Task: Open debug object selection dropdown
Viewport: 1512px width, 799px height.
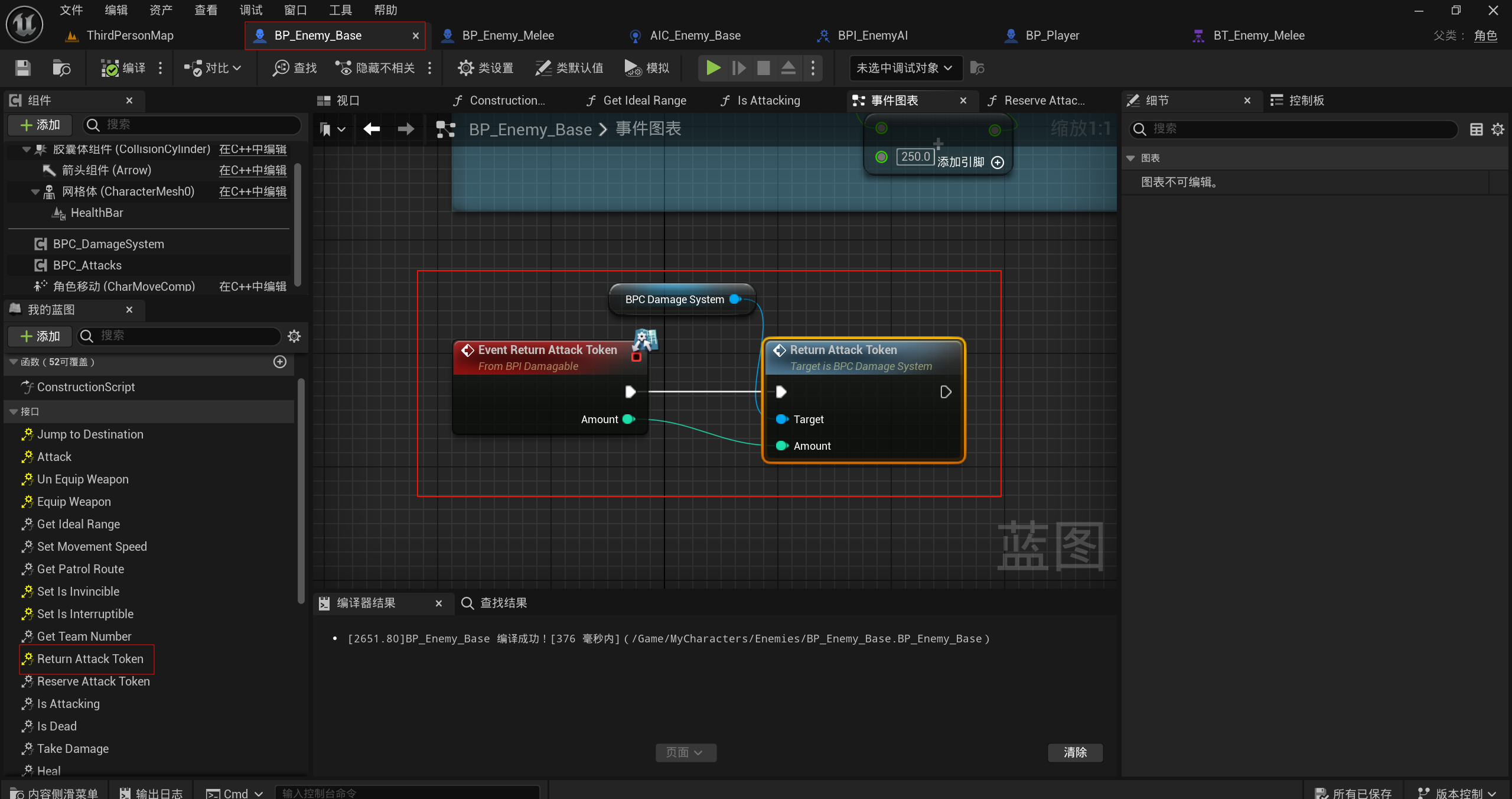Action: tap(905, 68)
